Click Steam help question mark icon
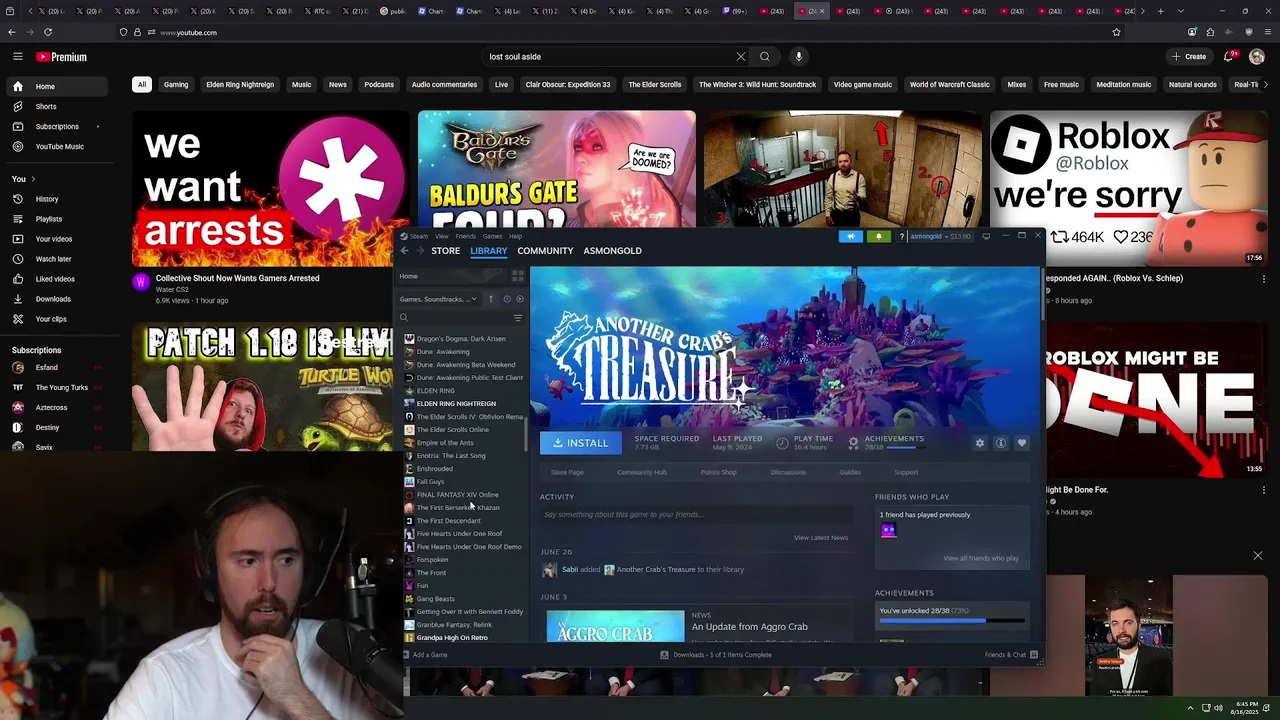 point(902,237)
